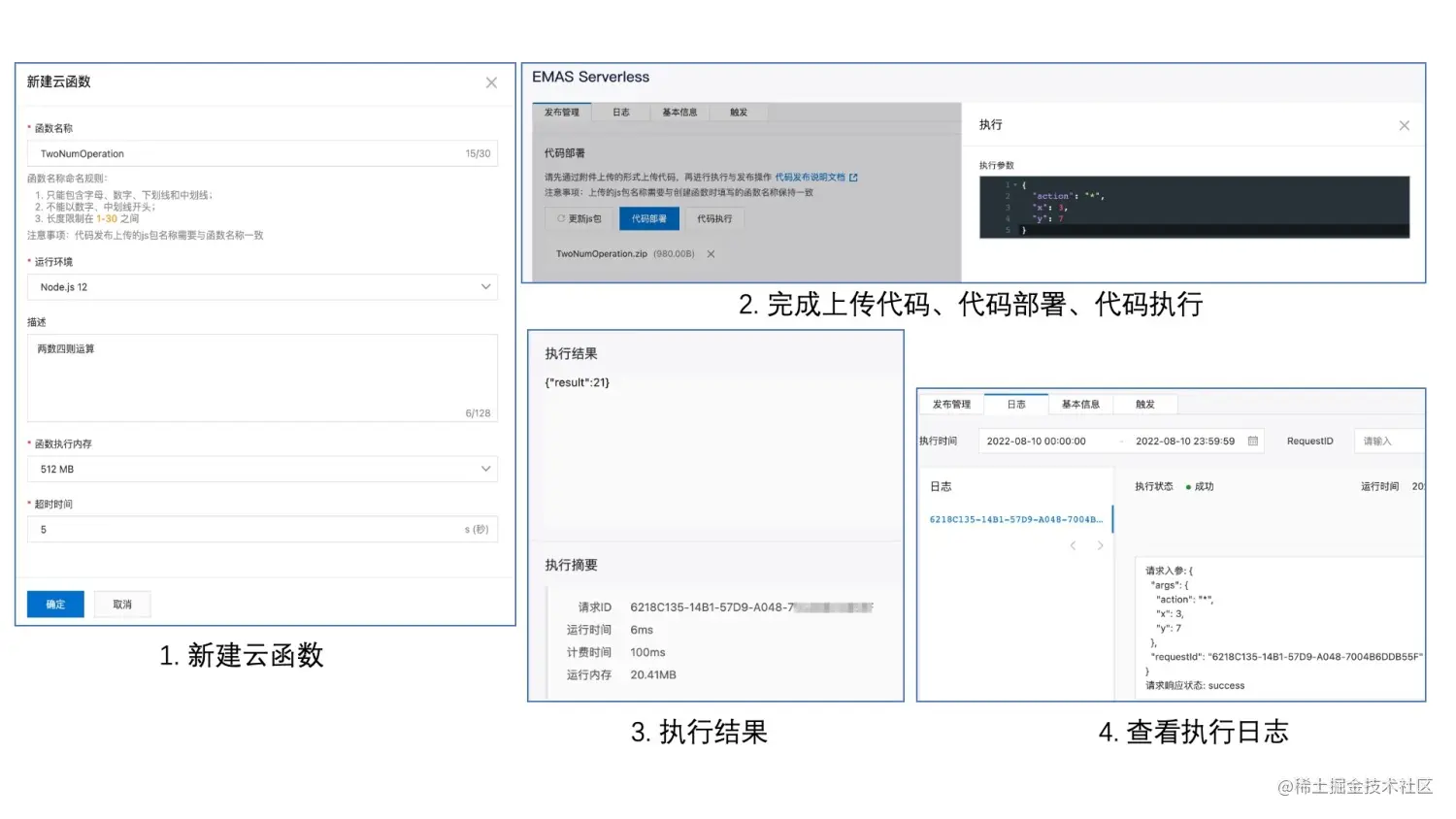Switch to 发布管理 tab in log view

pos(951,405)
